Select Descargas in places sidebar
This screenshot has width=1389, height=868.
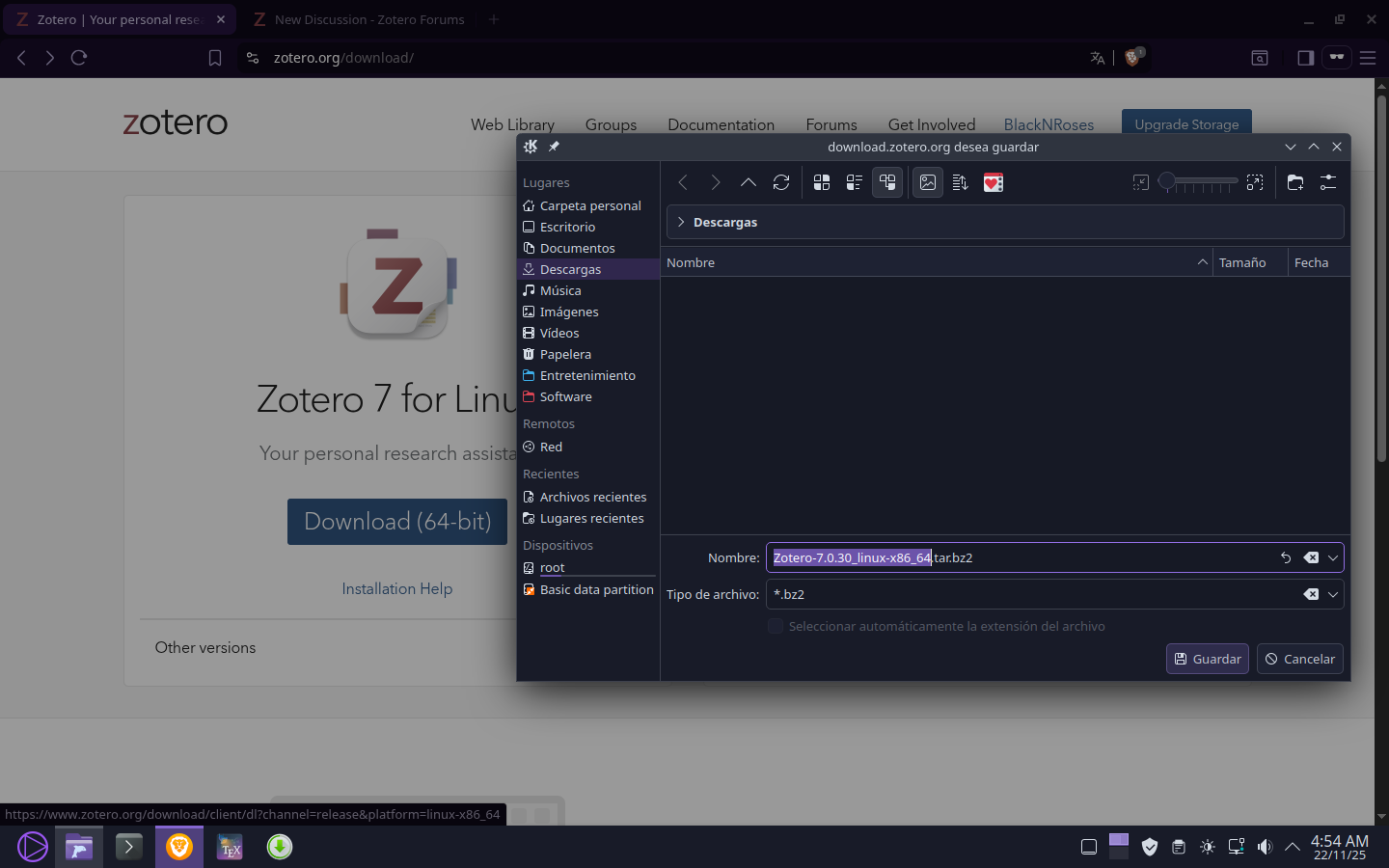[588, 269]
